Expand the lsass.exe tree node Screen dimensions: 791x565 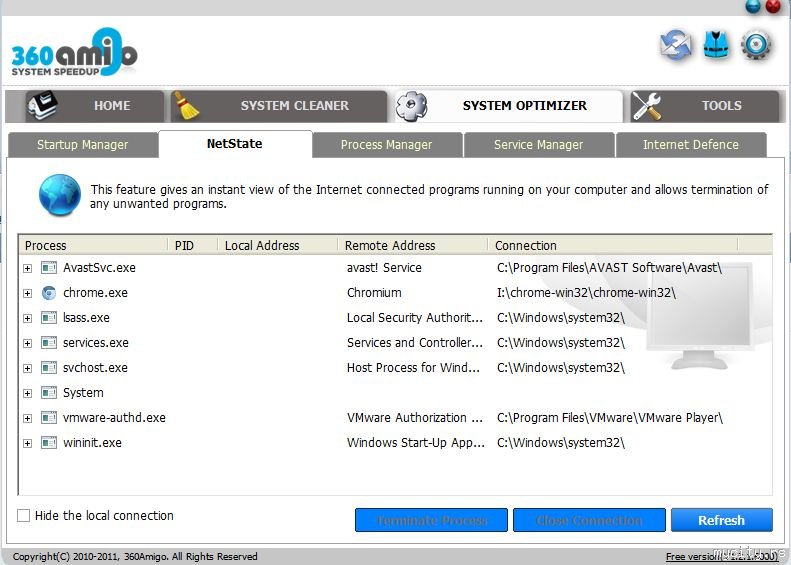point(28,318)
